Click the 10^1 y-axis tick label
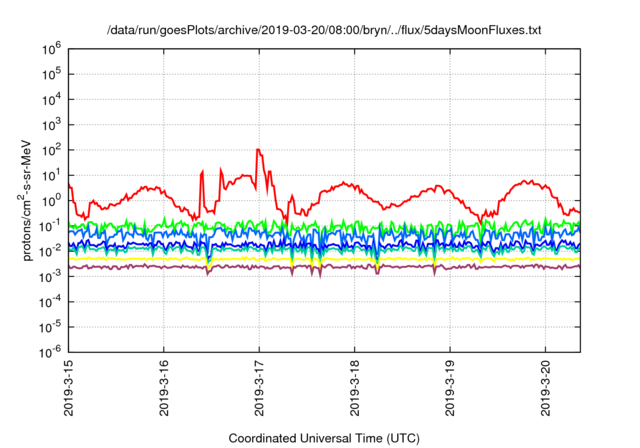Viewport: 640px width, 448px height. 51,176
